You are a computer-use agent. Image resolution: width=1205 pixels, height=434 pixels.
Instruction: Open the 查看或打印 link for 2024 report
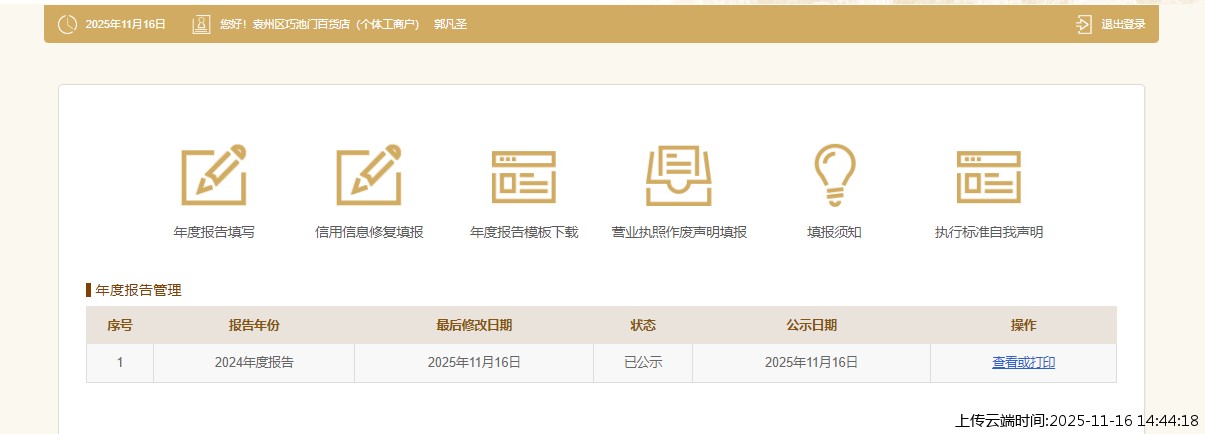coord(1023,363)
